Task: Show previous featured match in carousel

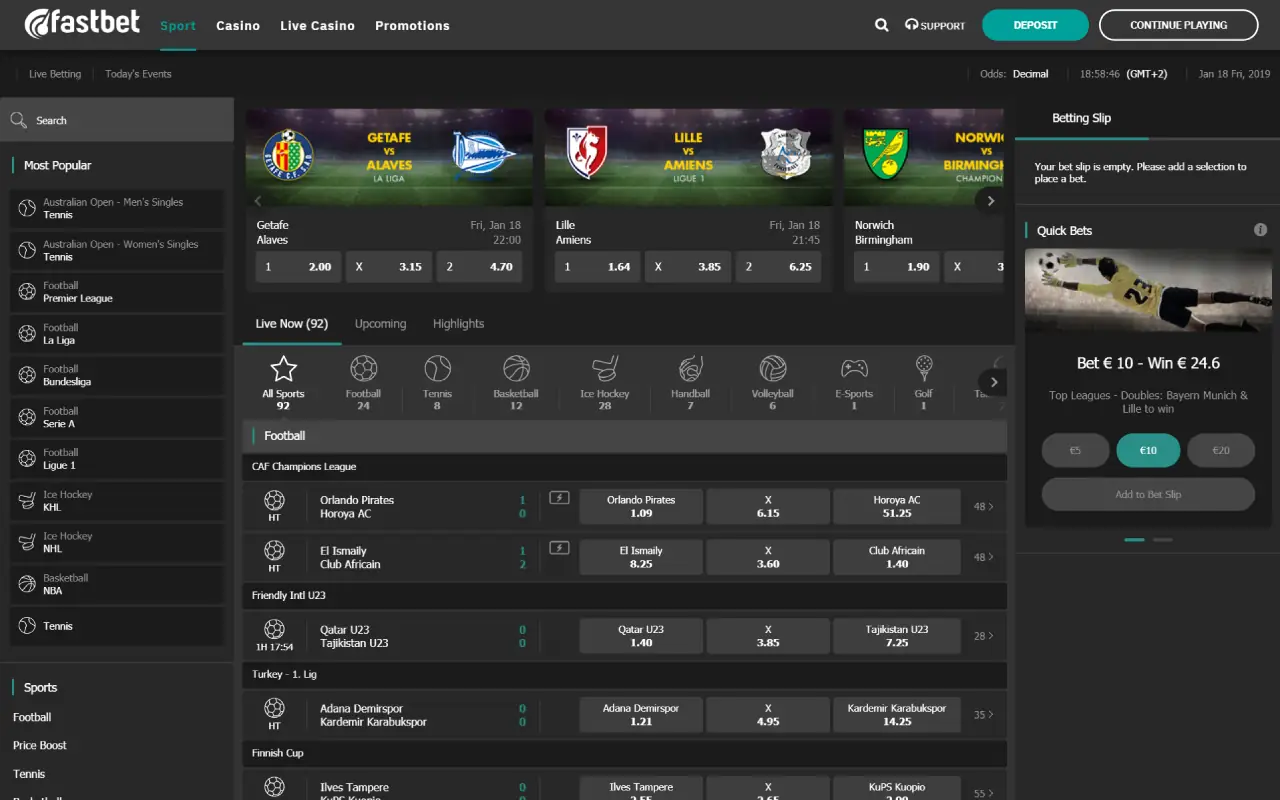Action: point(258,201)
